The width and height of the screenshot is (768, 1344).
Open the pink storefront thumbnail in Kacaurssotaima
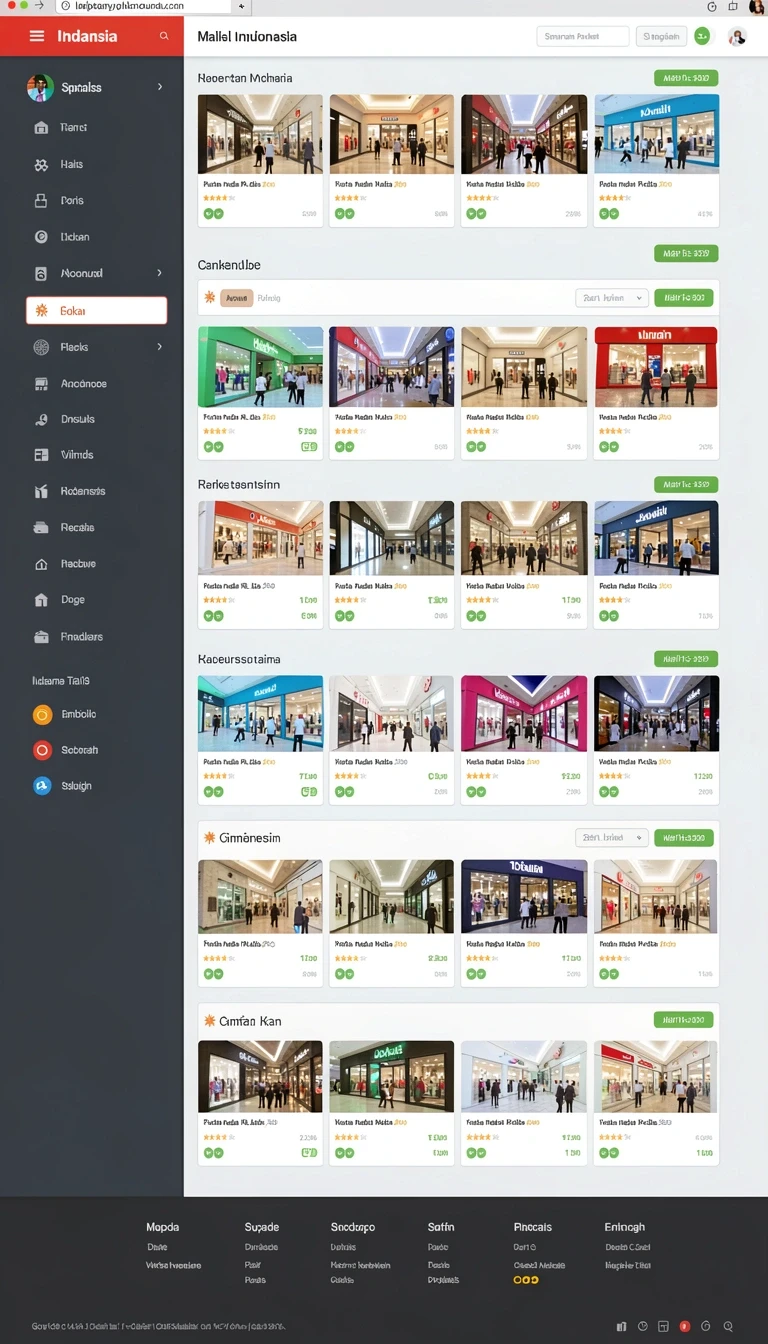coord(524,713)
